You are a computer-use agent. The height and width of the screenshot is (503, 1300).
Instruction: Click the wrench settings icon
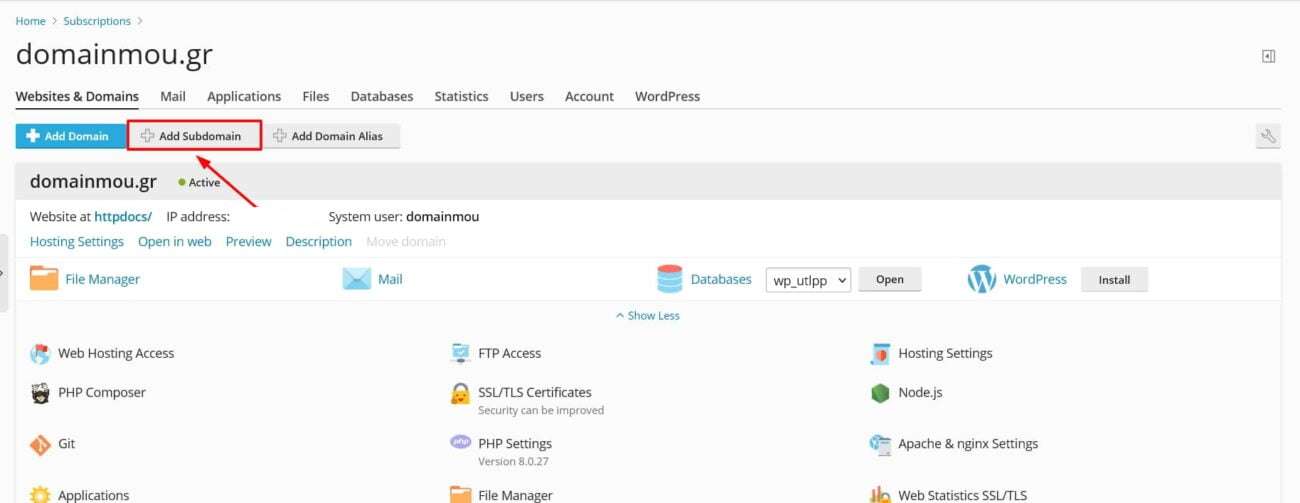pyautogui.click(x=1268, y=136)
